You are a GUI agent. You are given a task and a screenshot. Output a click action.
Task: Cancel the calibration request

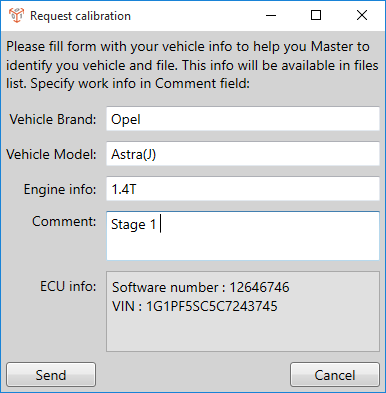pyautogui.click(x=335, y=375)
